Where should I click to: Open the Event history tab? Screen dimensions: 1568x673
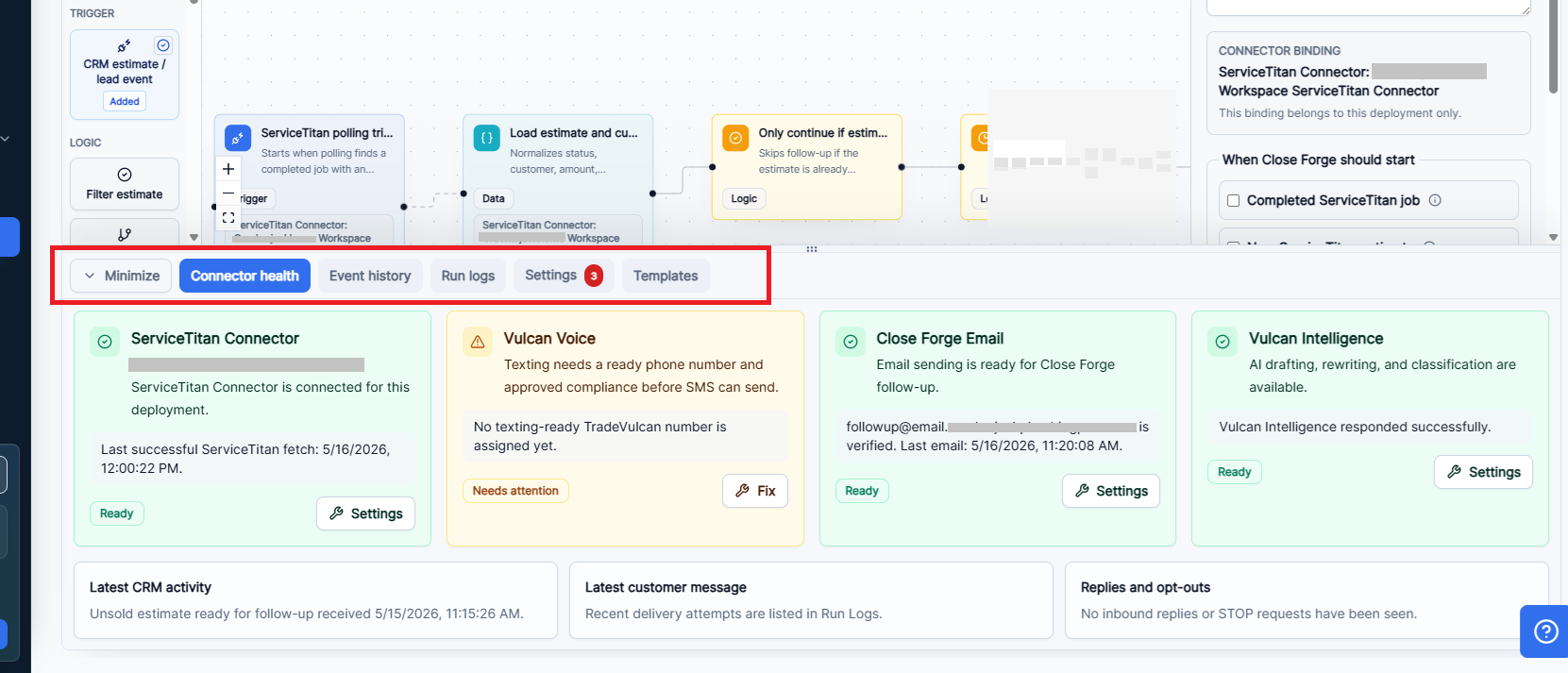[x=370, y=276]
